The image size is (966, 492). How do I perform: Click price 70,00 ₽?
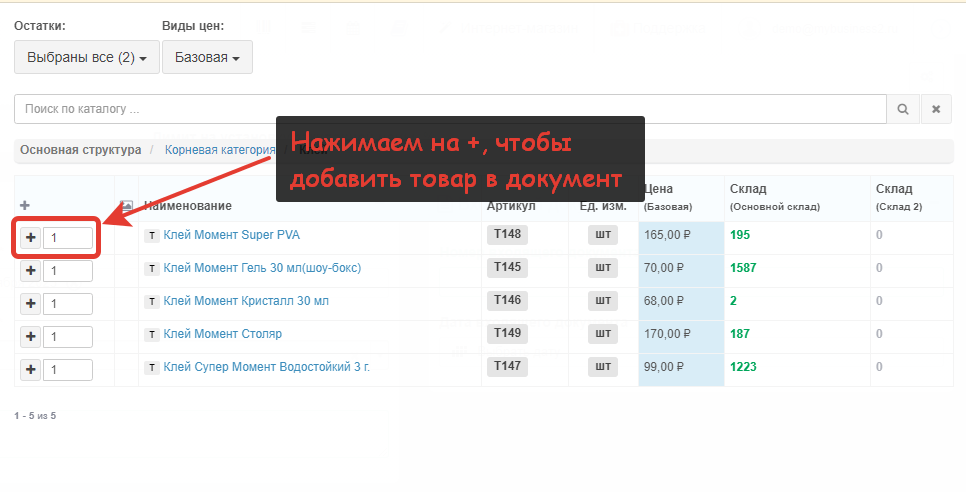pyautogui.click(x=664, y=268)
